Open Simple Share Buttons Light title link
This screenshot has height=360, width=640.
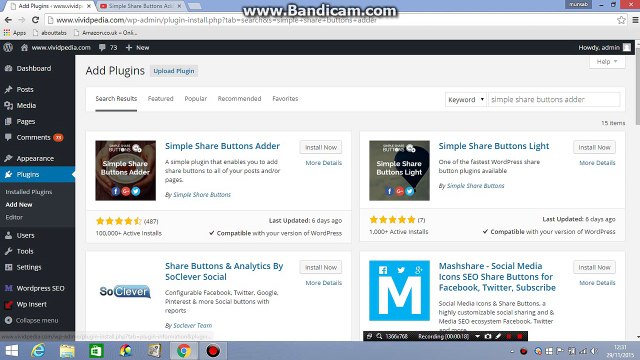click(x=494, y=146)
